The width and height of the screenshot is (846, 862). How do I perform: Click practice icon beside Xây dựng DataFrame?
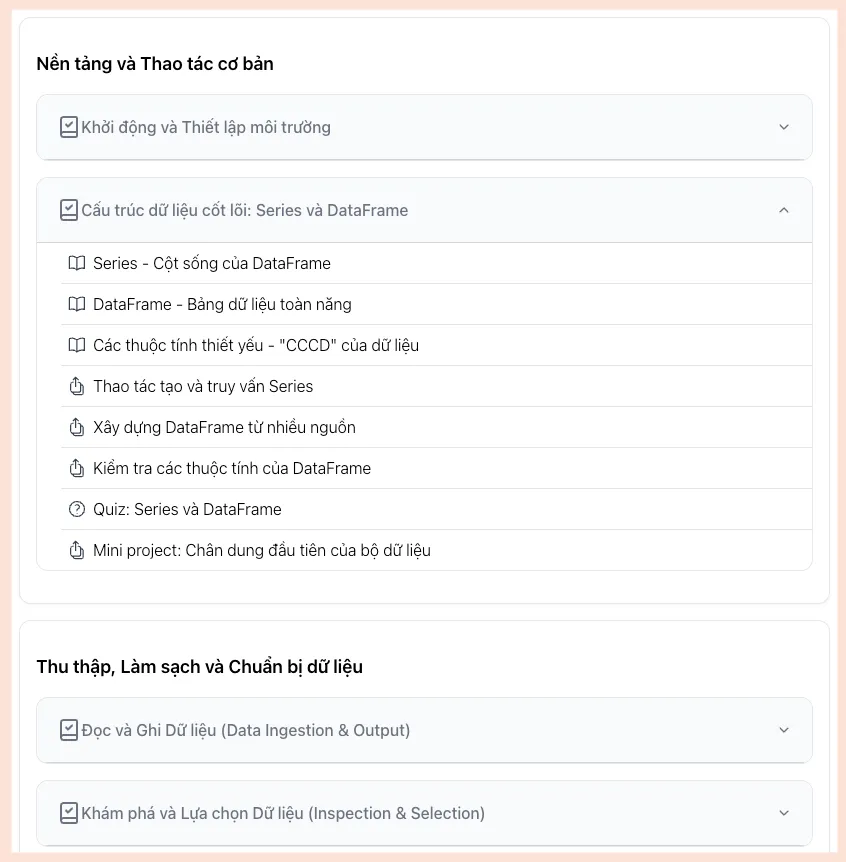coord(77,428)
